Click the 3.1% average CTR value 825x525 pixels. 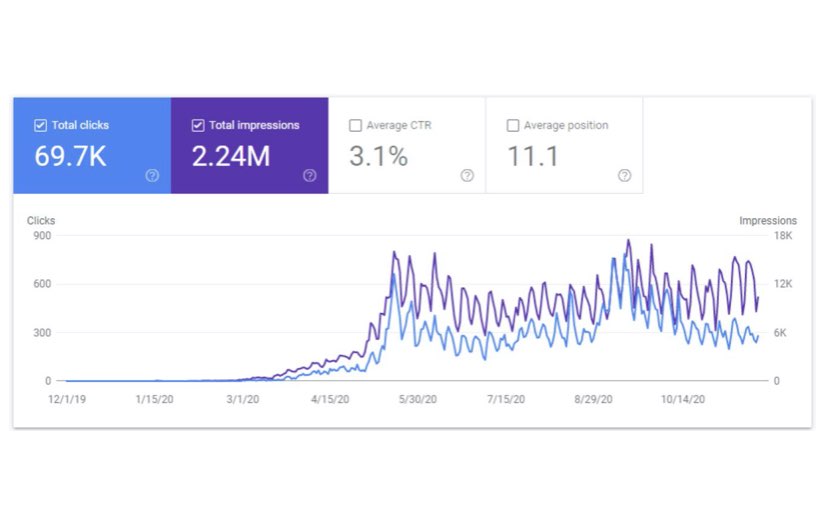tap(379, 156)
